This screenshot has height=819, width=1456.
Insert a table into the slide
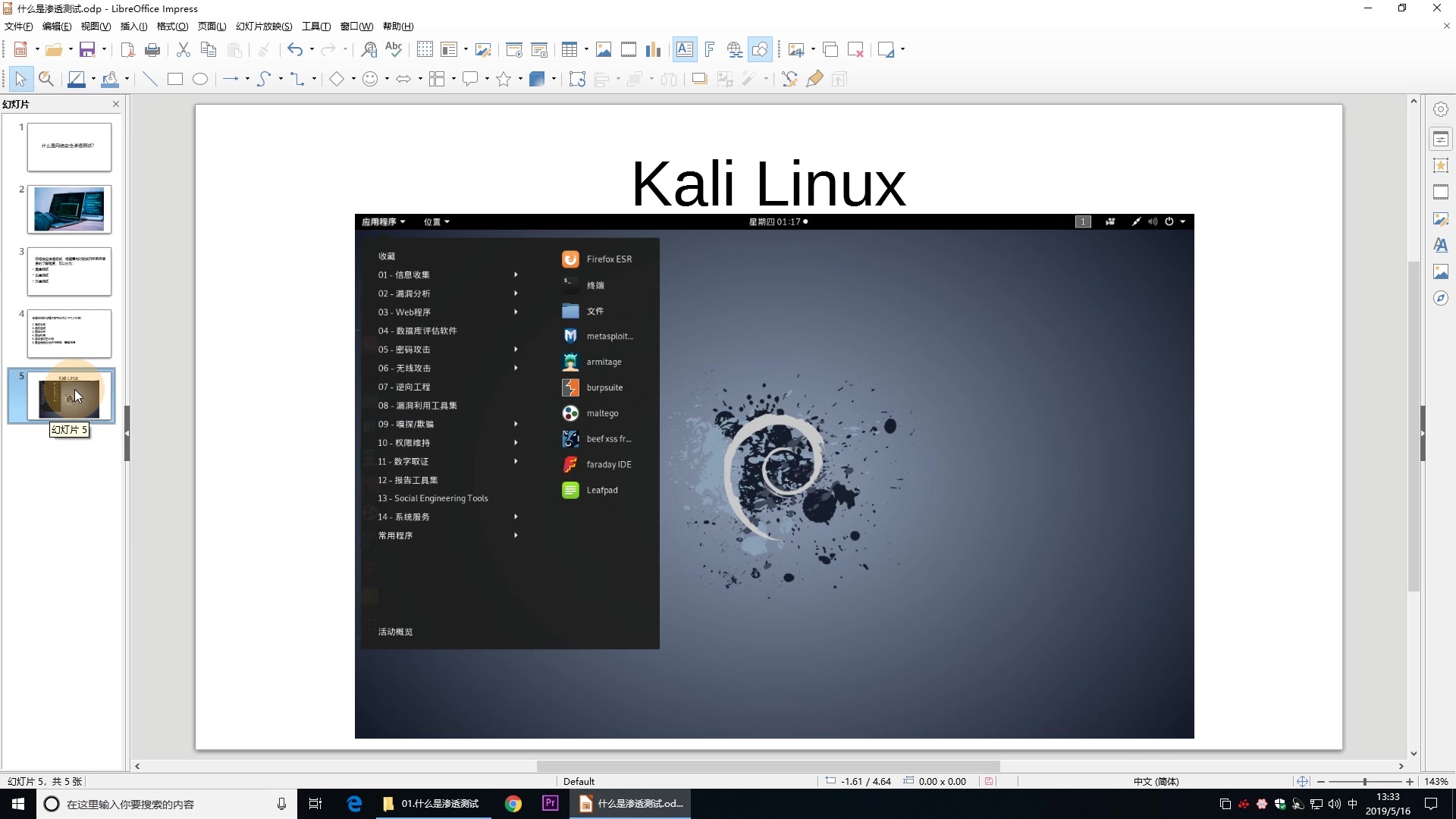pyautogui.click(x=570, y=49)
